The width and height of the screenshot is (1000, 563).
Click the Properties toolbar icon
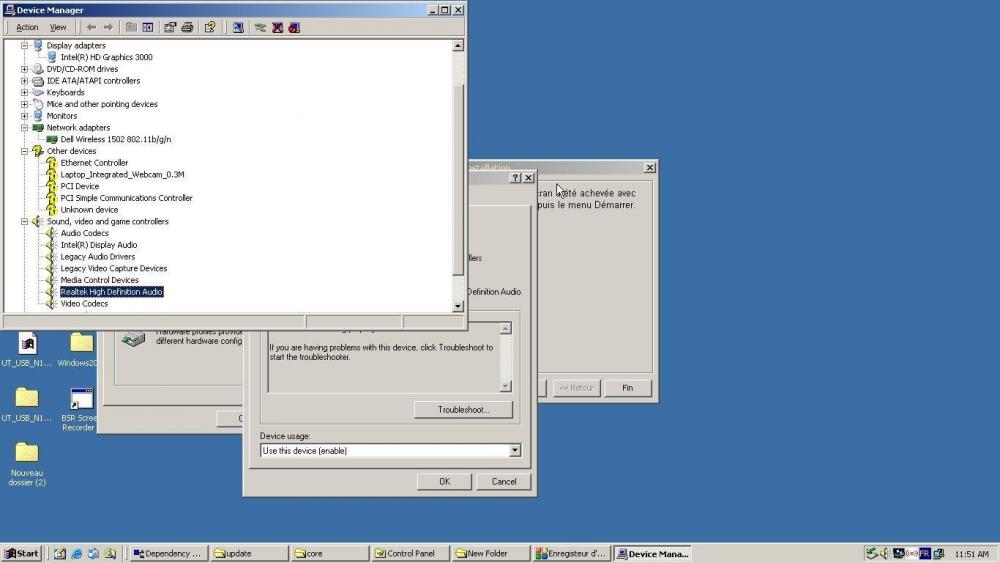tap(170, 27)
